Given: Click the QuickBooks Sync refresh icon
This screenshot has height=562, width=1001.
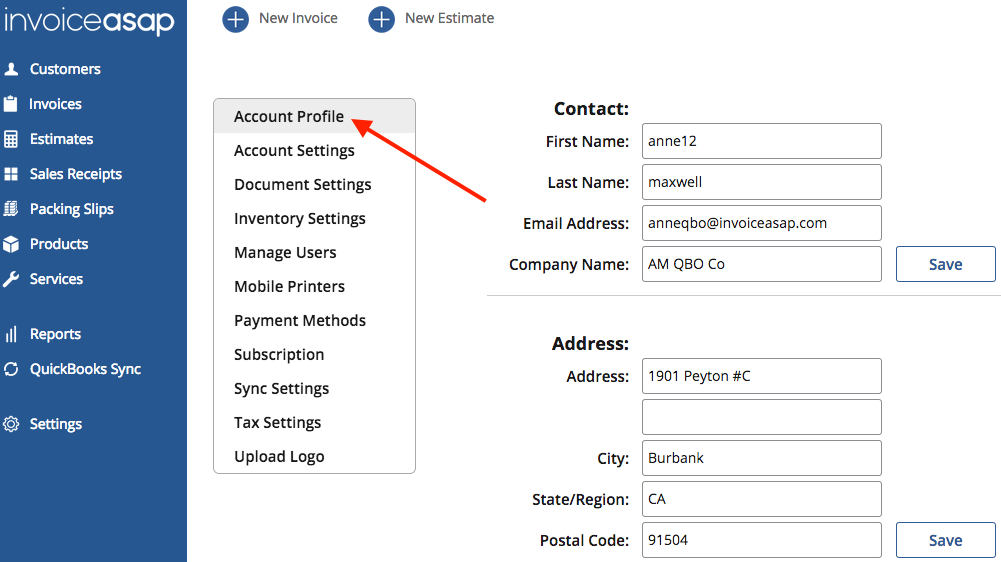Looking at the screenshot, I should (11, 369).
